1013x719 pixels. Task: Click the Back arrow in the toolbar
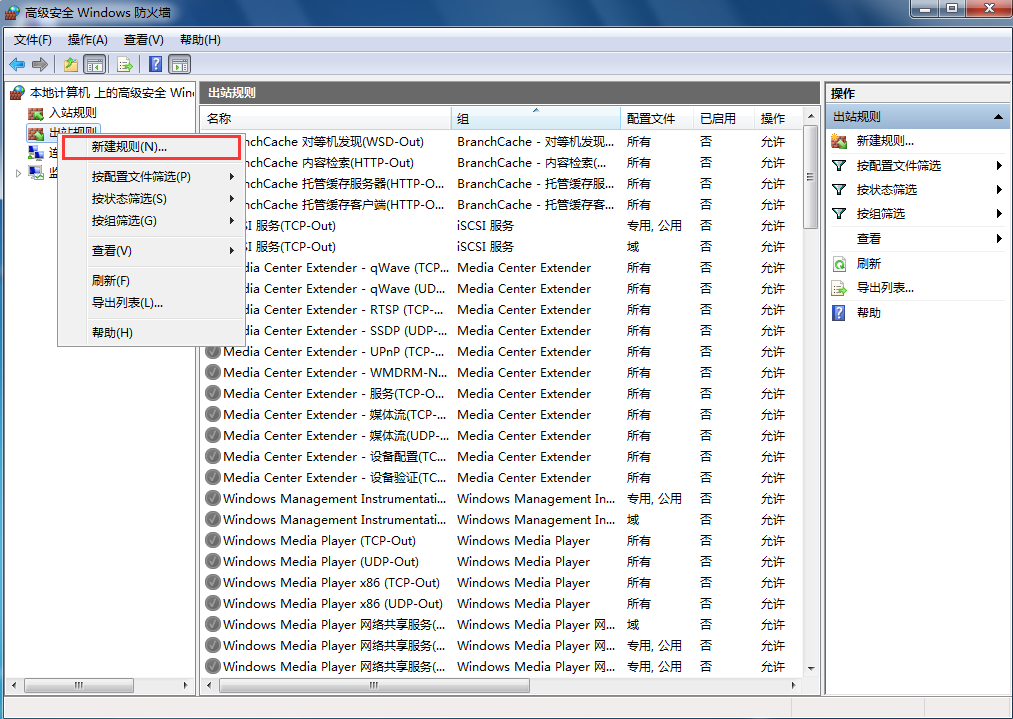pos(17,64)
